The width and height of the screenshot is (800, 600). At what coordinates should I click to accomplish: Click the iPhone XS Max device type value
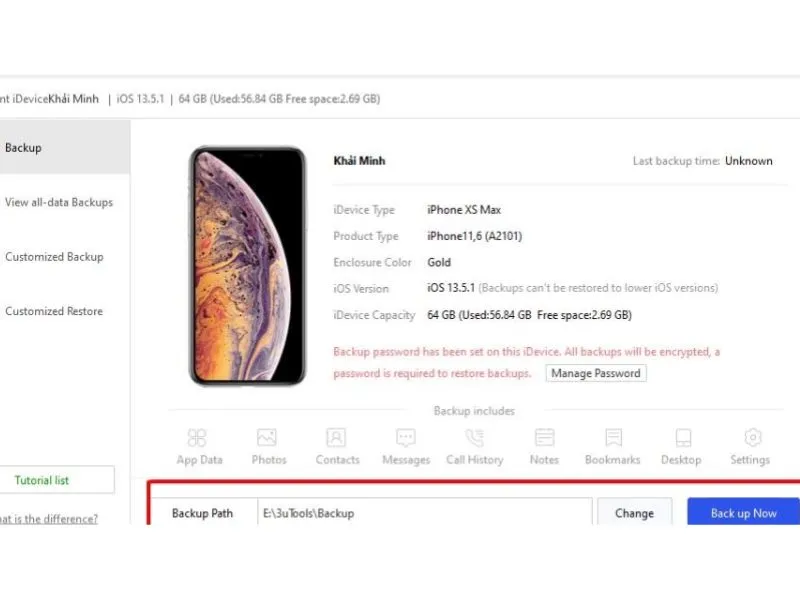pyautogui.click(x=464, y=210)
